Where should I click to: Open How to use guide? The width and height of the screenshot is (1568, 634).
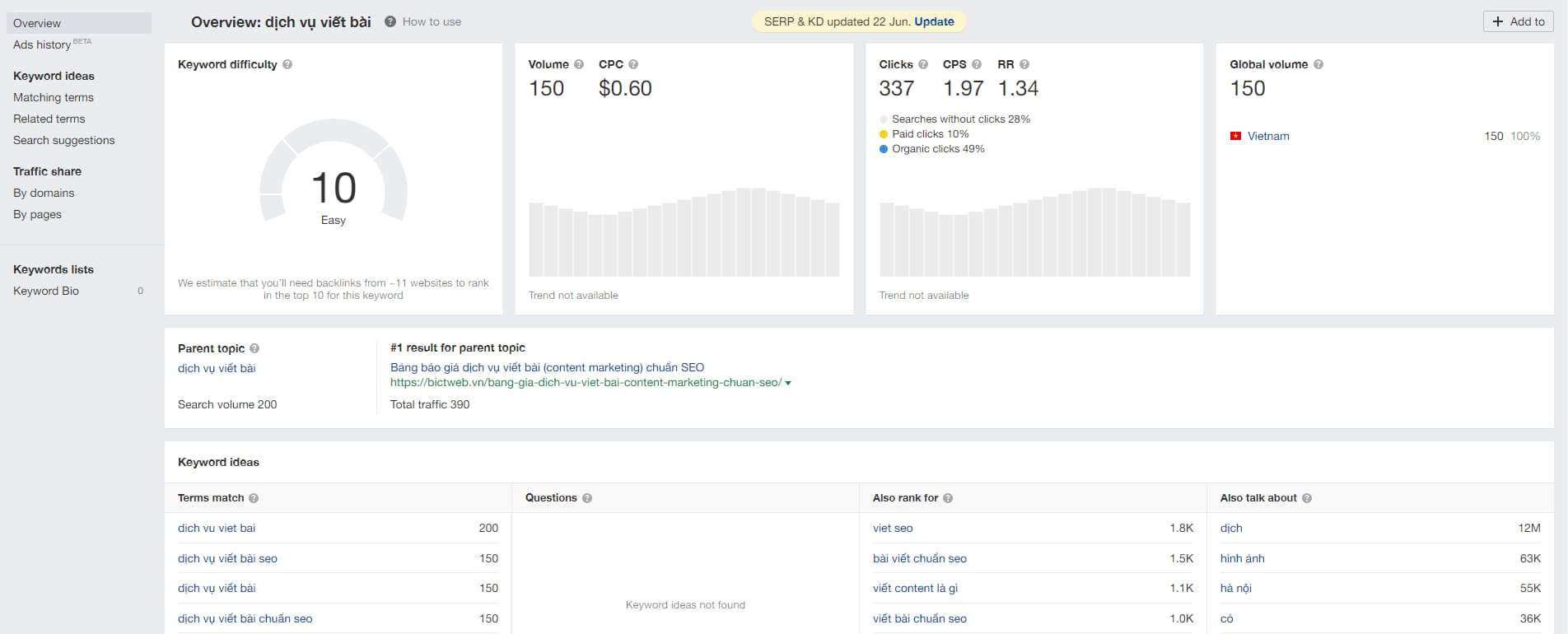click(x=432, y=21)
